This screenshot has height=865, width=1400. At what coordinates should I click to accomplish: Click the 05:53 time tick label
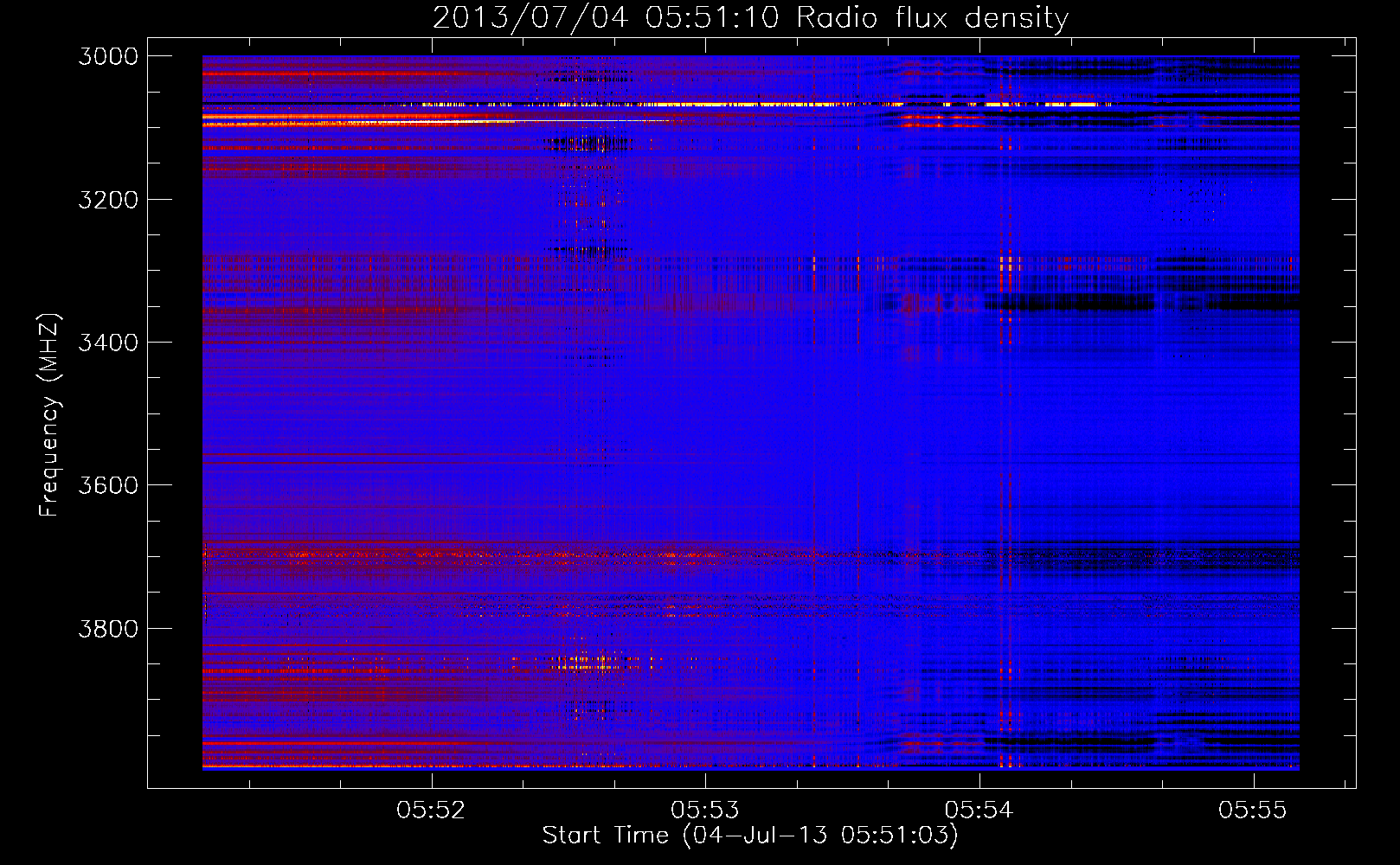point(705,811)
